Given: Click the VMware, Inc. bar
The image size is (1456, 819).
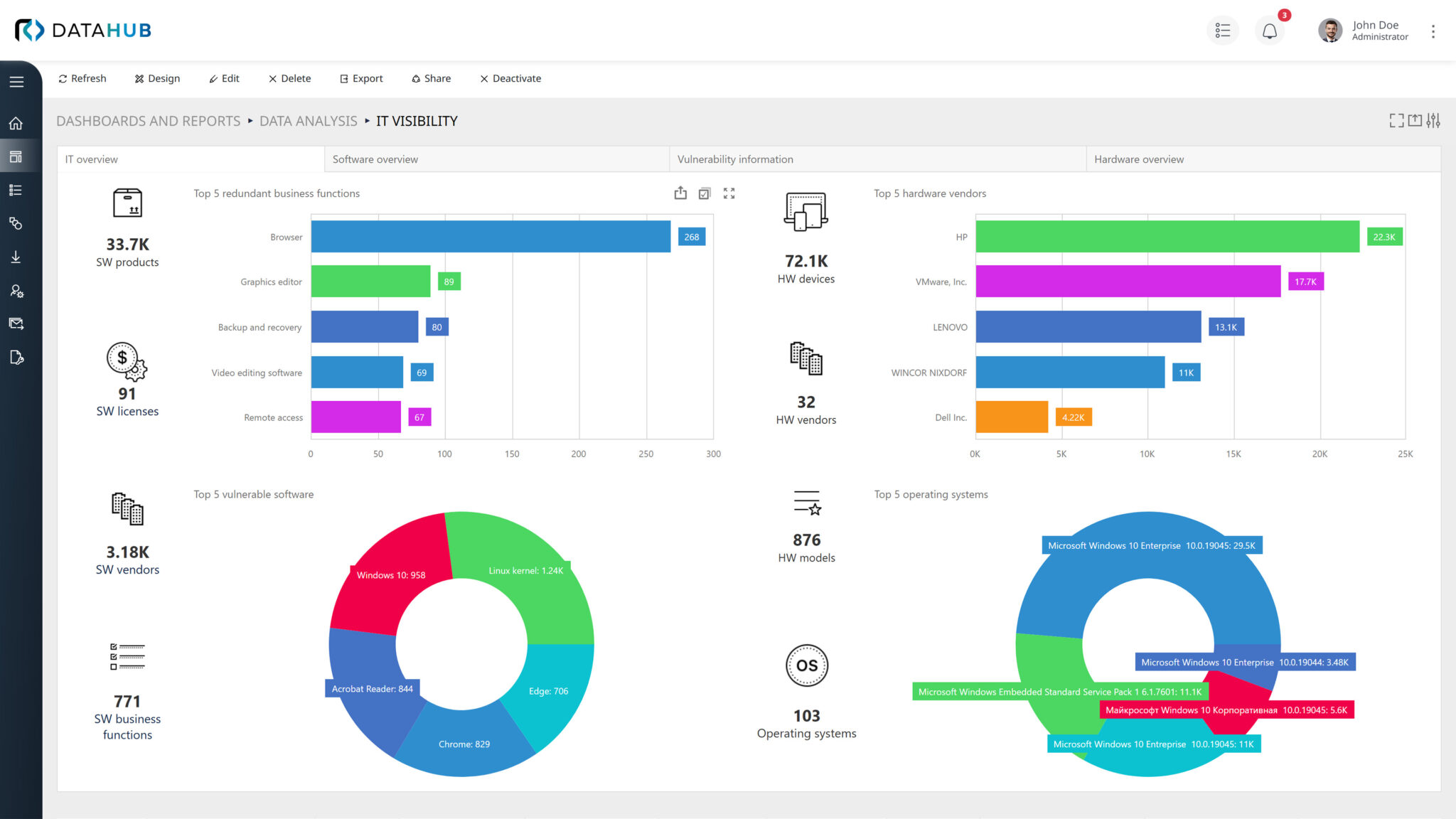Looking at the screenshot, I should (1128, 282).
